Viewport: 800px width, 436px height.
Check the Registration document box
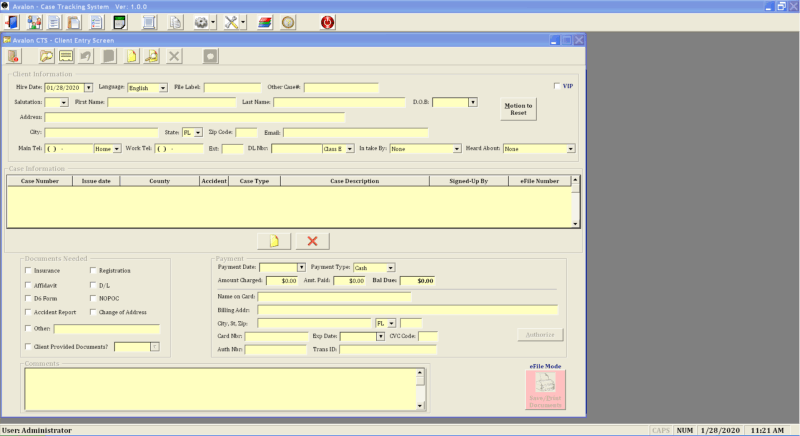pos(93,270)
